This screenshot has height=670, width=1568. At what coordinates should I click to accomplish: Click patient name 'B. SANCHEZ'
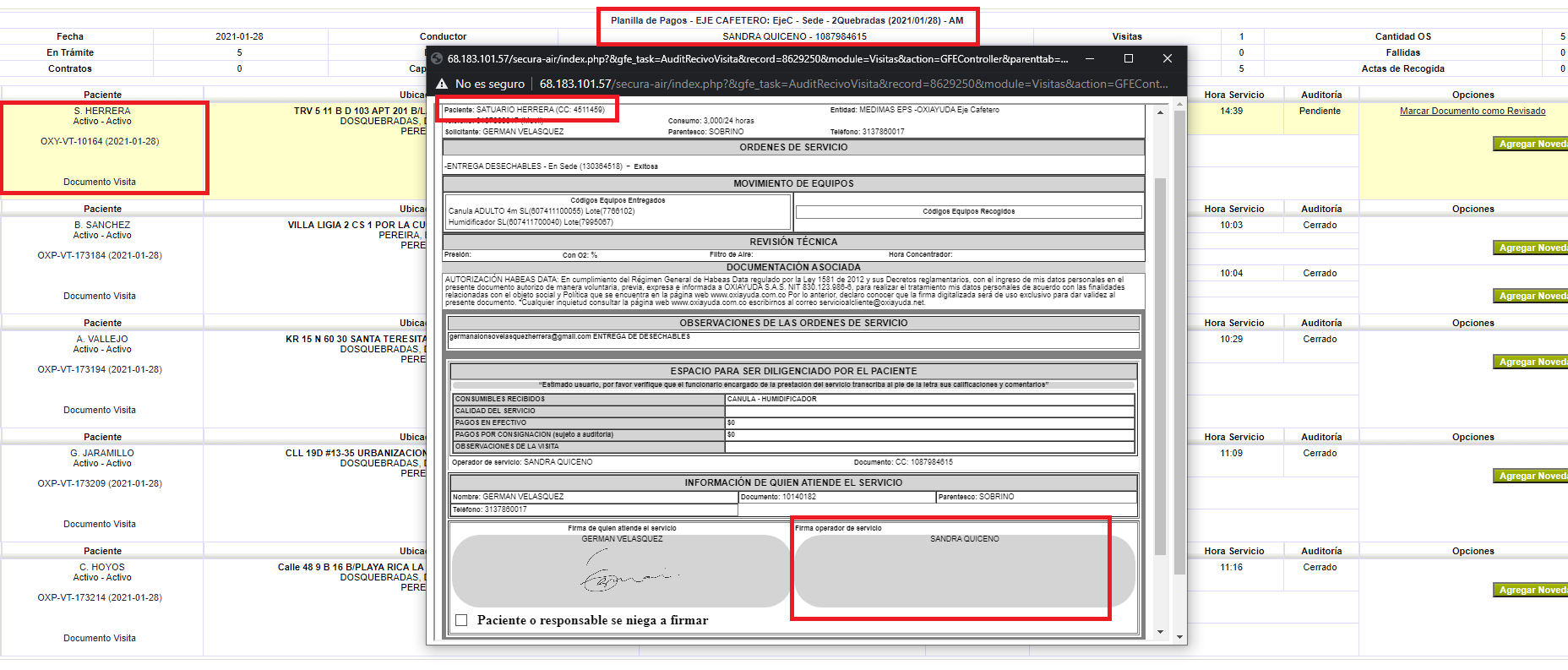[x=102, y=225]
